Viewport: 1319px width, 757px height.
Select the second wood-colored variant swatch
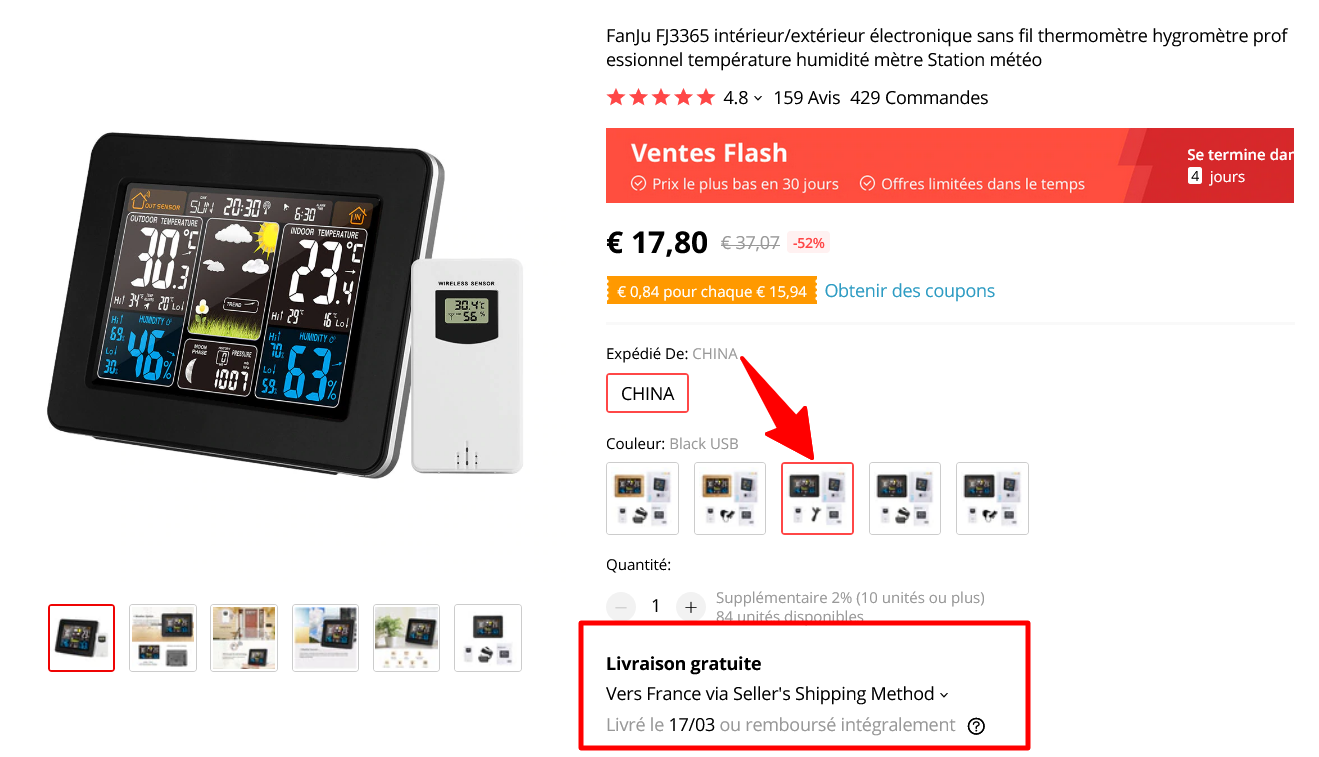(730, 498)
